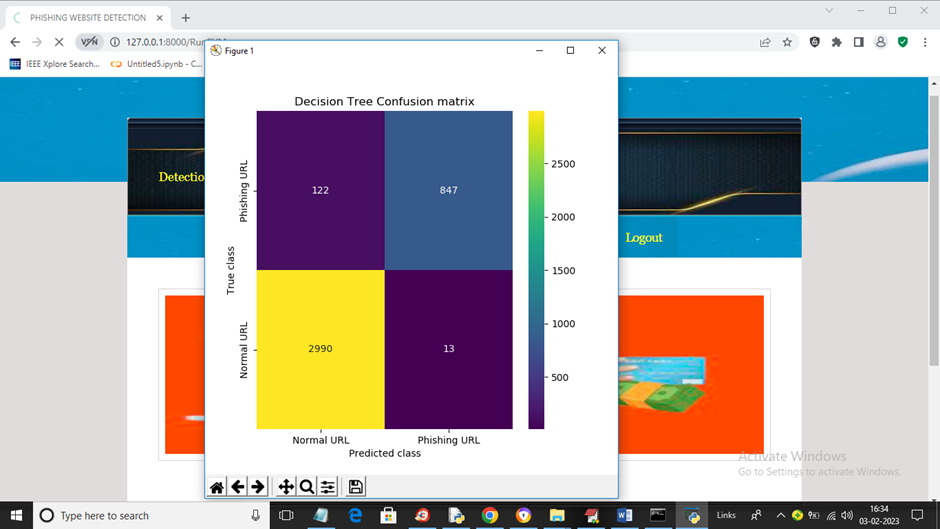Open the shield extension in Chrome toolbar
The image size is (940, 529).
tap(815, 42)
